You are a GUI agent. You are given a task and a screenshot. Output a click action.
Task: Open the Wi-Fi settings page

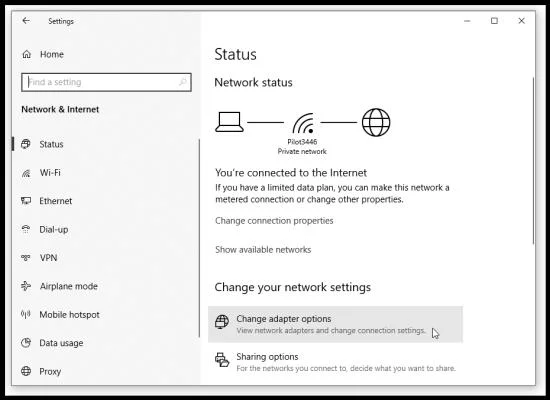(50, 173)
